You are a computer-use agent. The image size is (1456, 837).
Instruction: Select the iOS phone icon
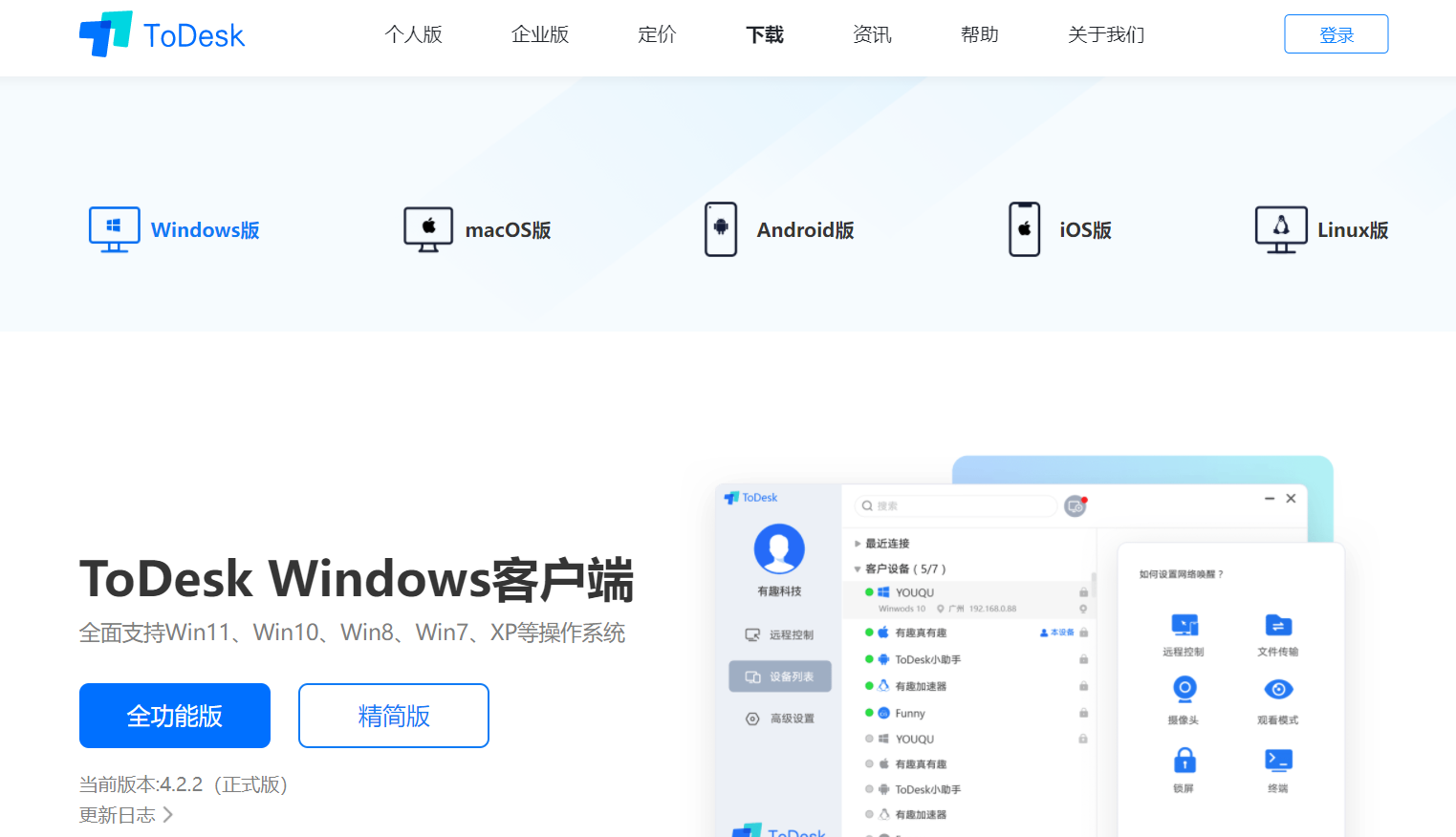(1025, 229)
